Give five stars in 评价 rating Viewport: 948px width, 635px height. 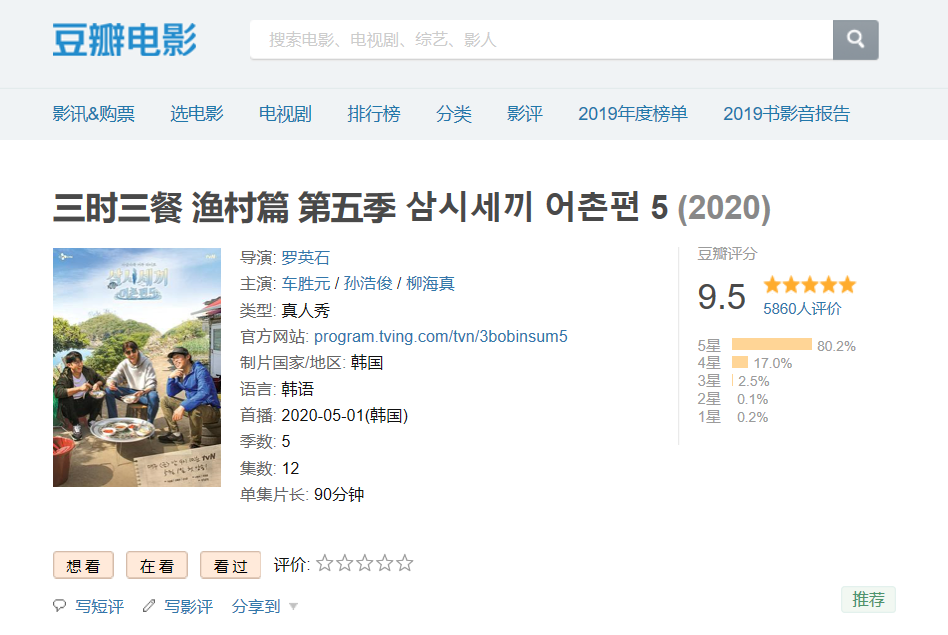[405, 564]
